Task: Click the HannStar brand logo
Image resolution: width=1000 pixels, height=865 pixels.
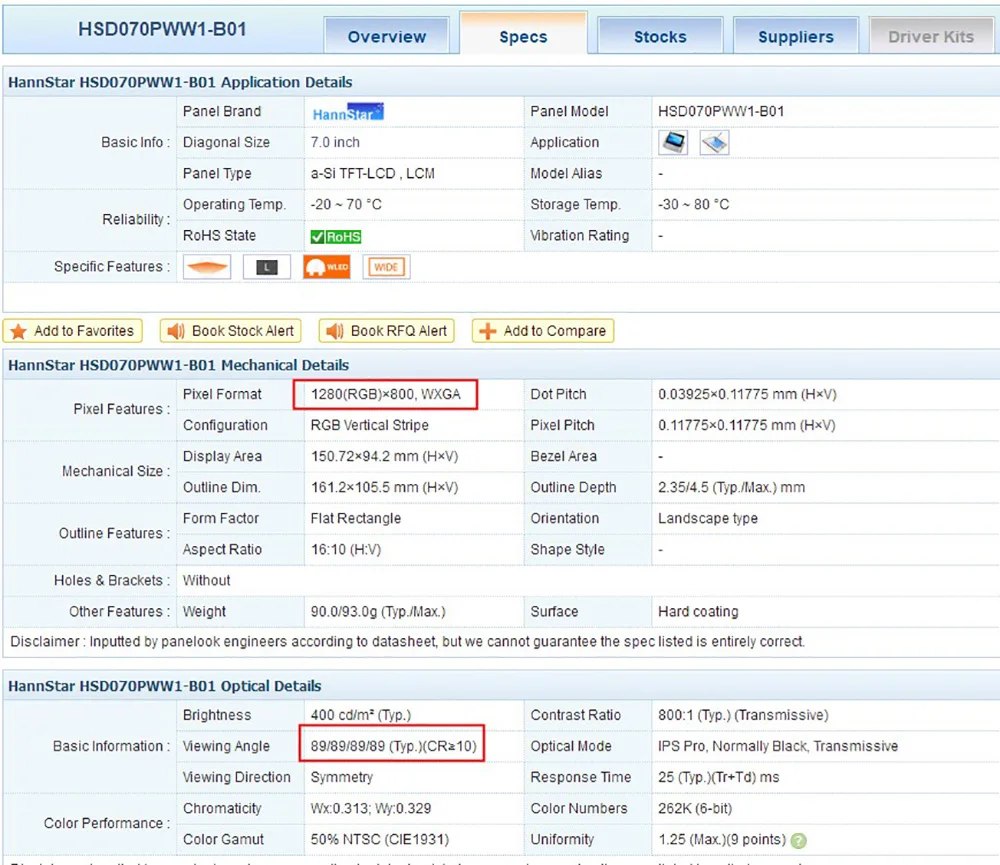Action: point(348,112)
